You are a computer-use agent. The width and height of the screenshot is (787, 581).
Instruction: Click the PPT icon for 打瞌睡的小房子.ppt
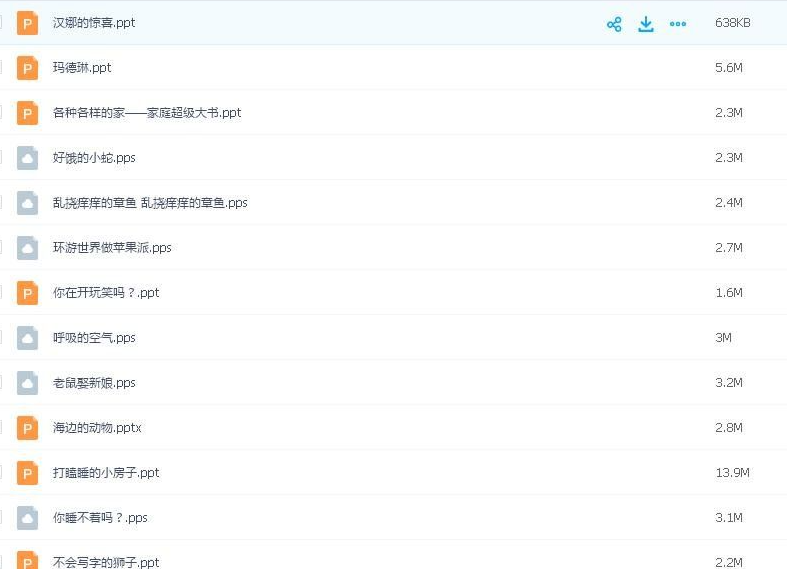click(27, 473)
